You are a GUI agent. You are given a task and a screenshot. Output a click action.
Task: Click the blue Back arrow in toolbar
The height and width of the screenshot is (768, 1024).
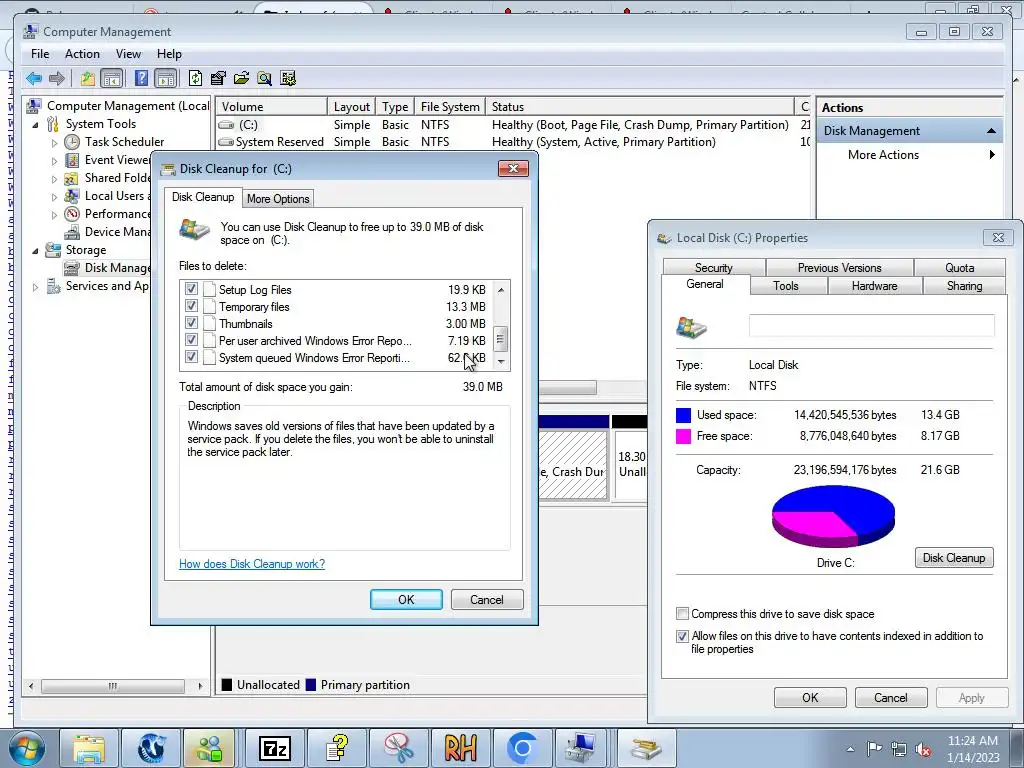click(34, 79)
